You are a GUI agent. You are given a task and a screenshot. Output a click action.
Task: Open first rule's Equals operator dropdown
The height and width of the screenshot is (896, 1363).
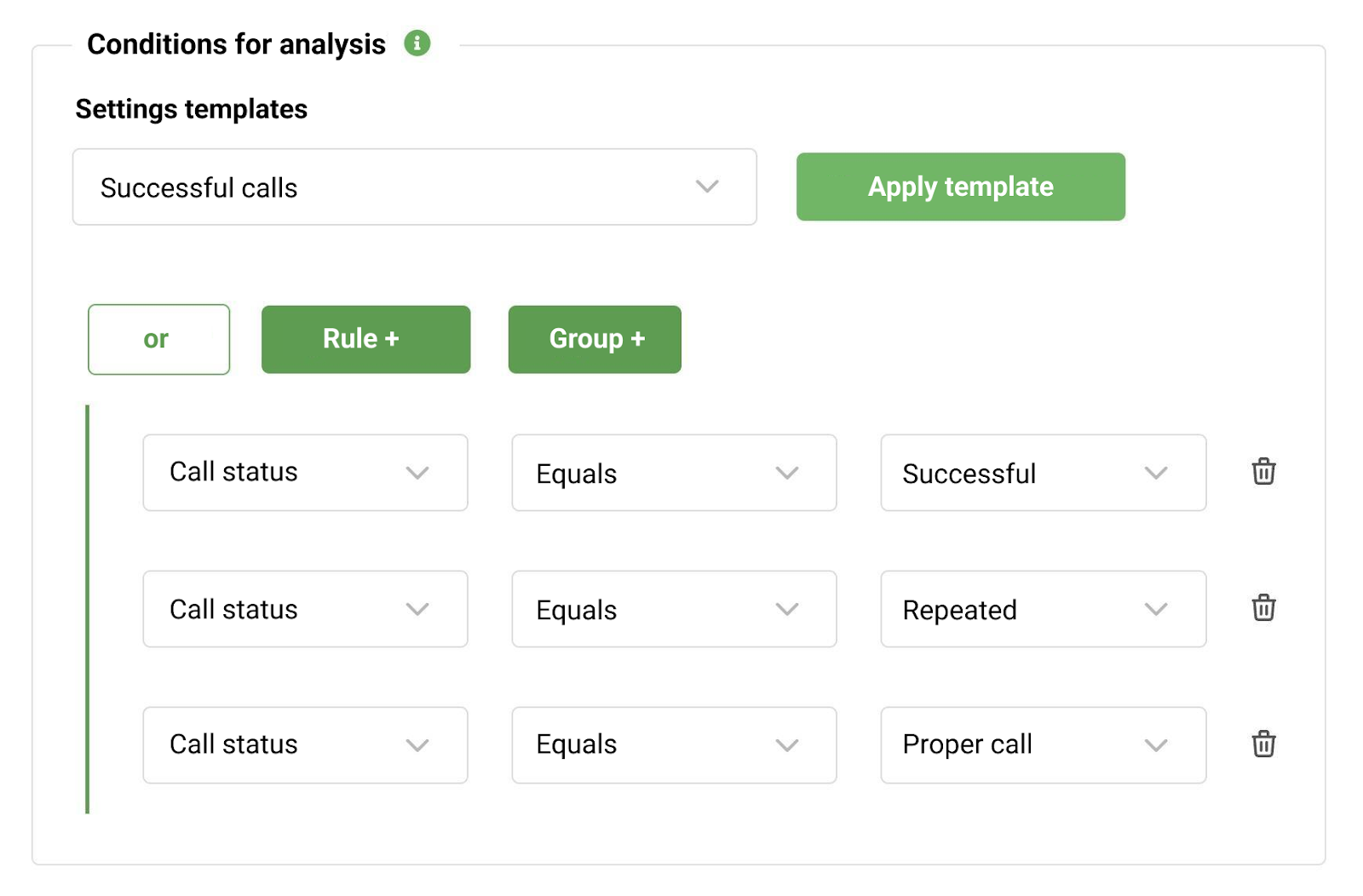point(674,473)
